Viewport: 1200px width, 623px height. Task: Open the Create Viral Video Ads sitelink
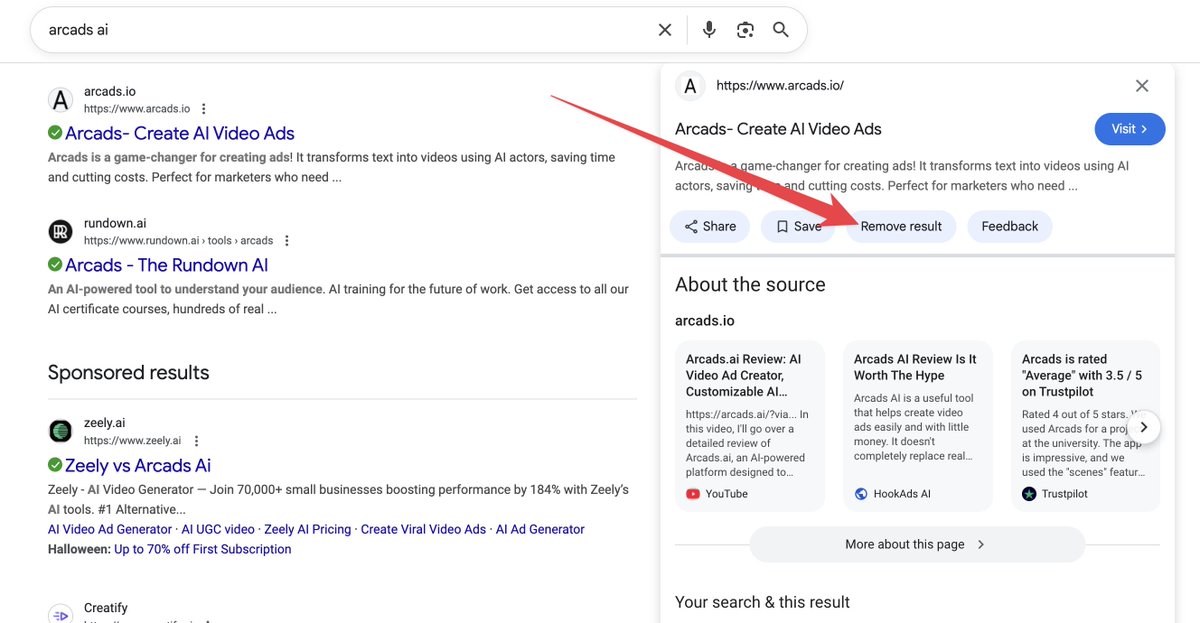423,529
